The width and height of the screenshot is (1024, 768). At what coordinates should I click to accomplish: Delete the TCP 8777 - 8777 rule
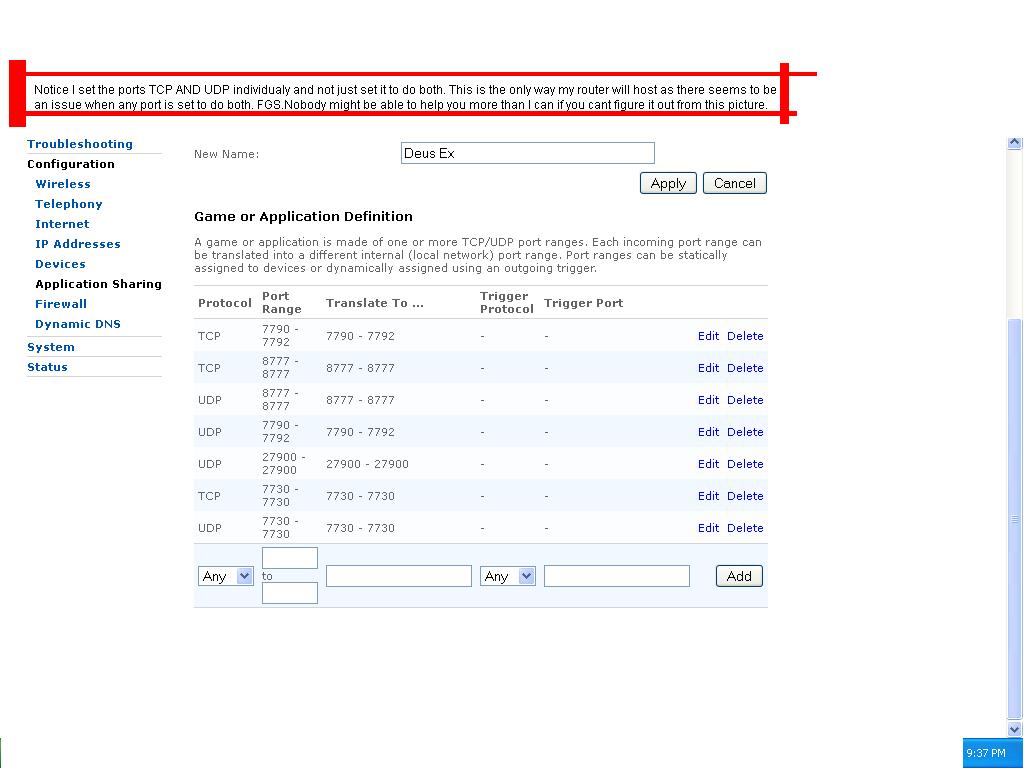tap(745, 368)
